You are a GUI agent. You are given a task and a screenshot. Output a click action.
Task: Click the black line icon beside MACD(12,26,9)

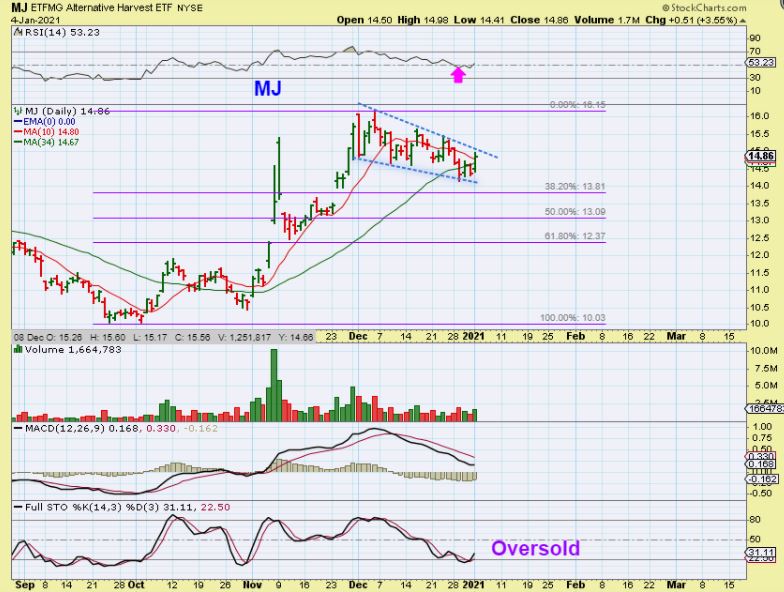(18, 428)
